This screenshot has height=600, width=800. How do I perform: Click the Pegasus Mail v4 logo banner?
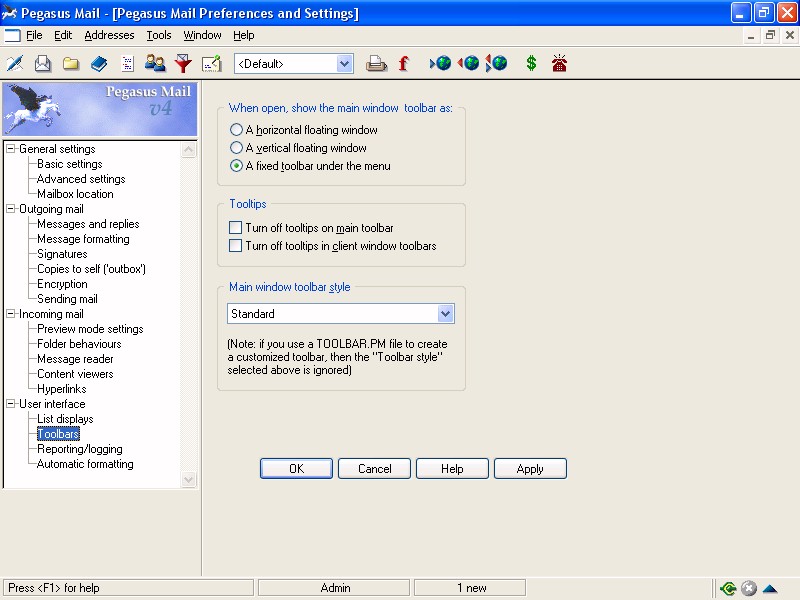pos(99,109)
